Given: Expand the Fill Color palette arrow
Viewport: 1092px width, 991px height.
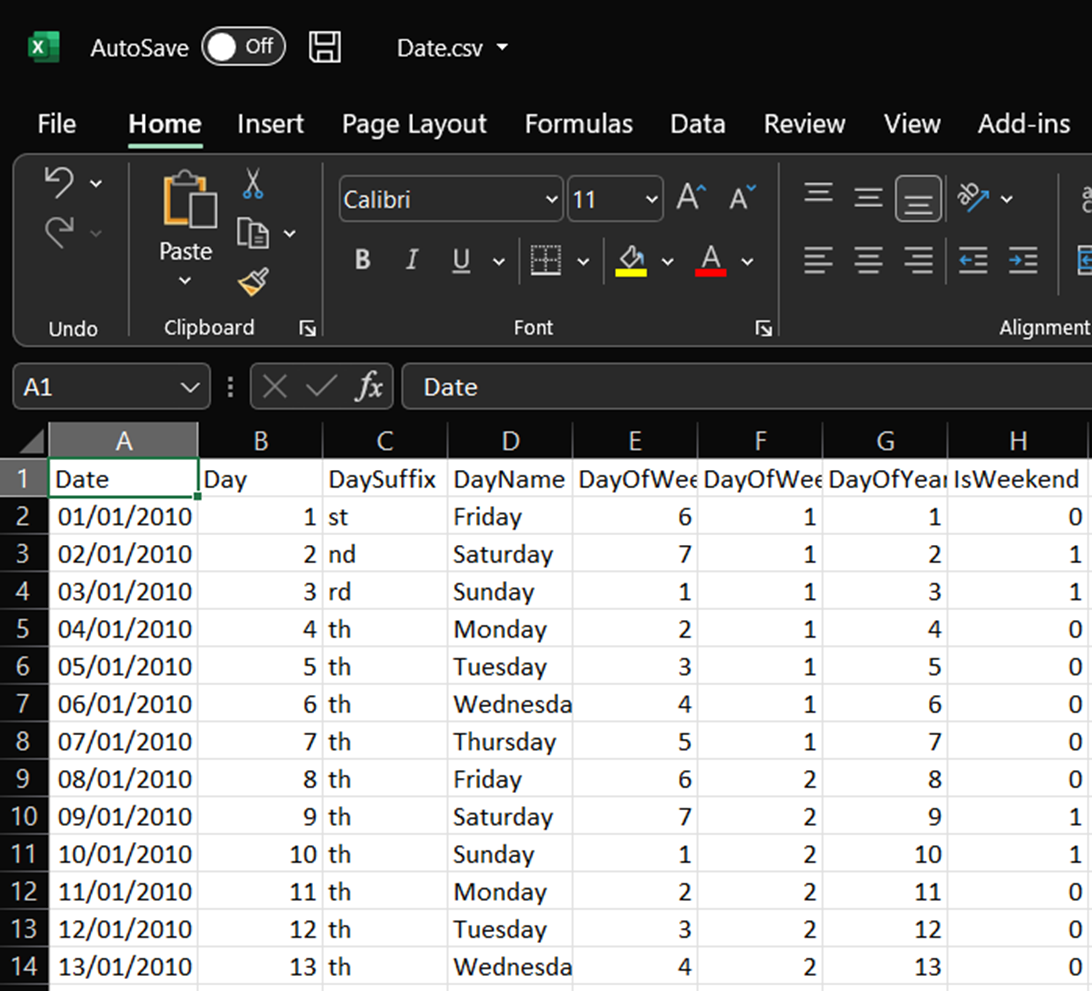Looking at the screenshot, I should [668, 262].
